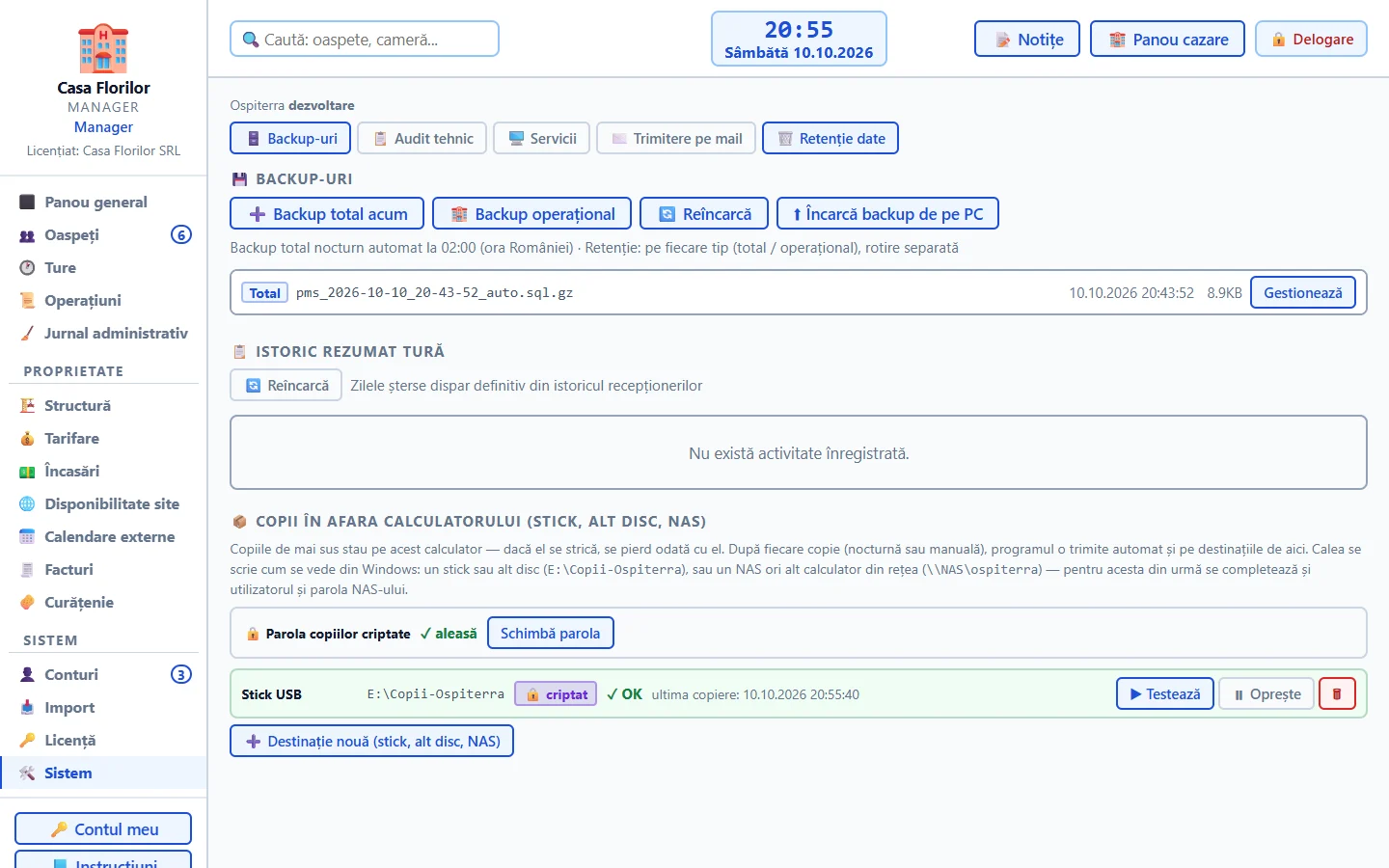
Task: Click the Curățenie sidebar icon
Action: pyautogui.click(x=27, y=602)
